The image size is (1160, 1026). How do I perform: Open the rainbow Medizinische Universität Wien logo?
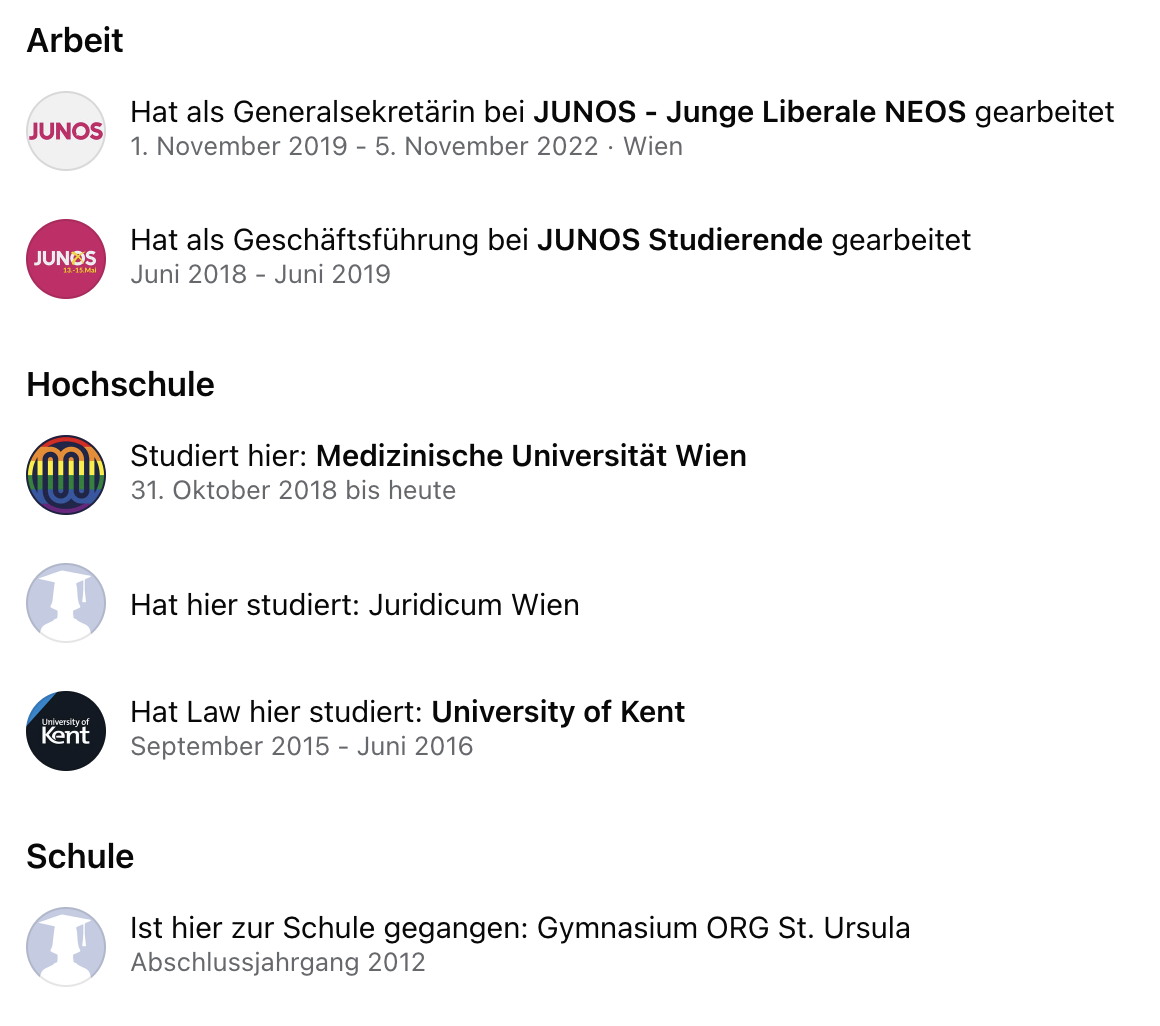click(66, 475)
